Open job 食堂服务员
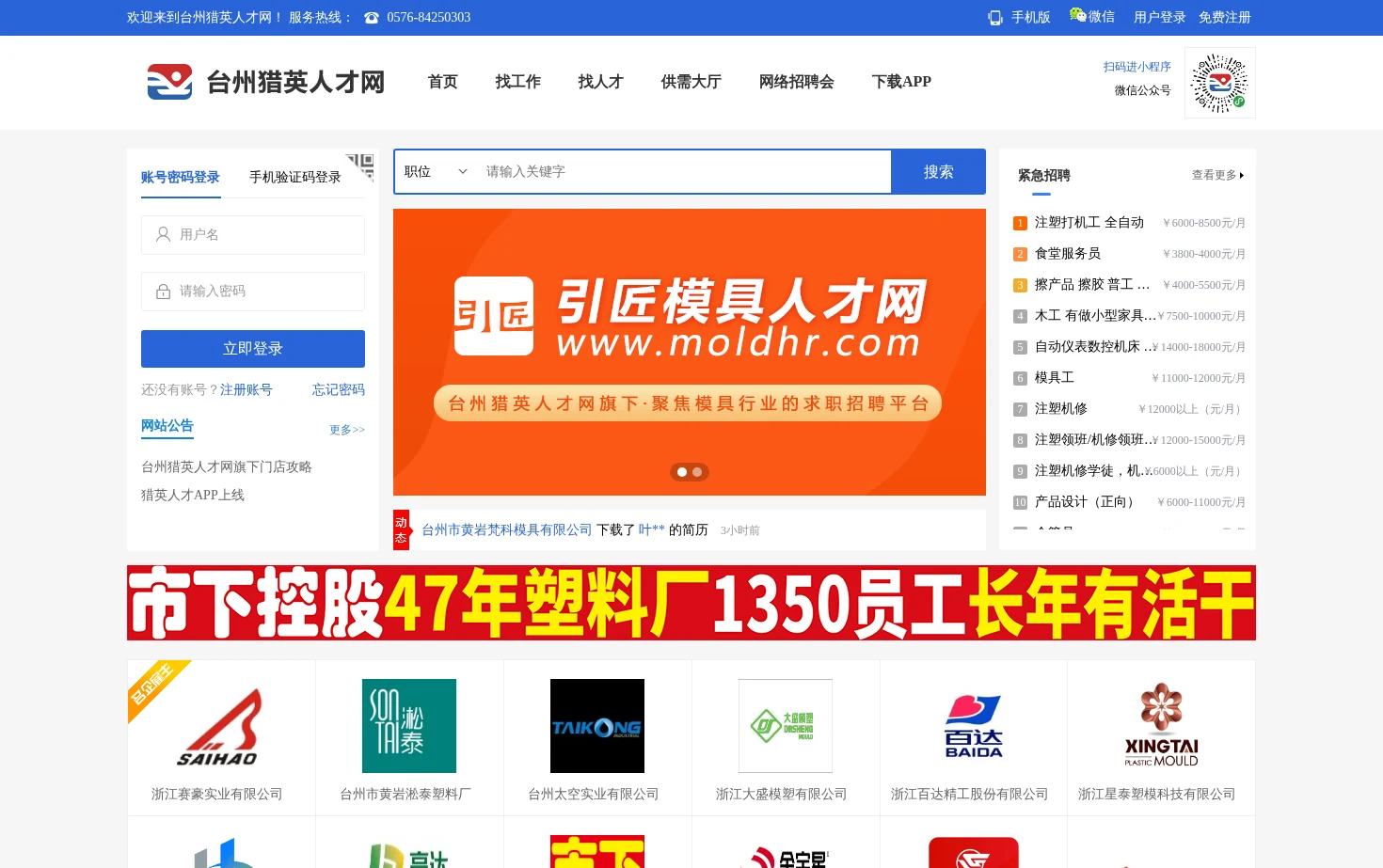The height and width of the screenshot is (868, 1383). point(1068,254)
